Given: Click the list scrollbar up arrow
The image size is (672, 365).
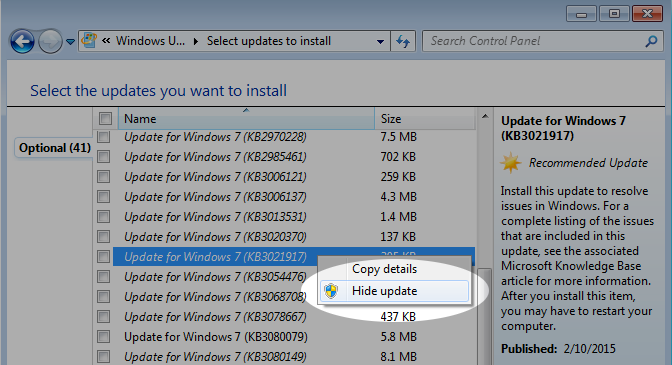Looking at the screenshot, I should [x=485, y=116].
